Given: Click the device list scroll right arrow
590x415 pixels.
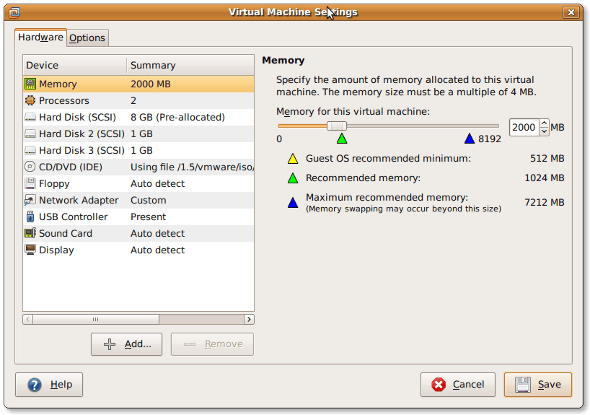Looking at the screenshot, I should (249, 319).
